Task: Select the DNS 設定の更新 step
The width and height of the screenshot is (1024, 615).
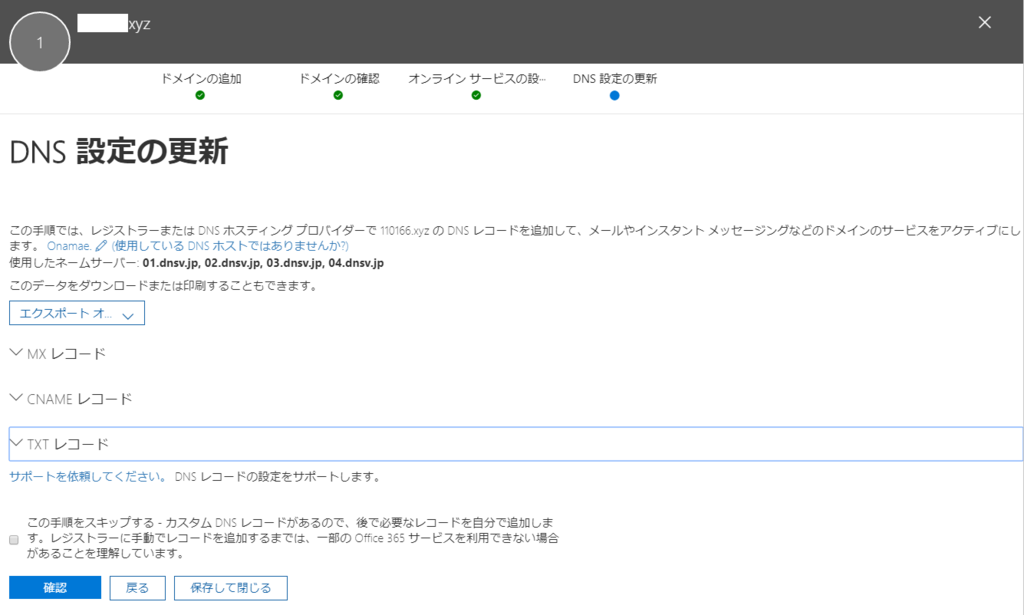Action: (x=615, y=79)
